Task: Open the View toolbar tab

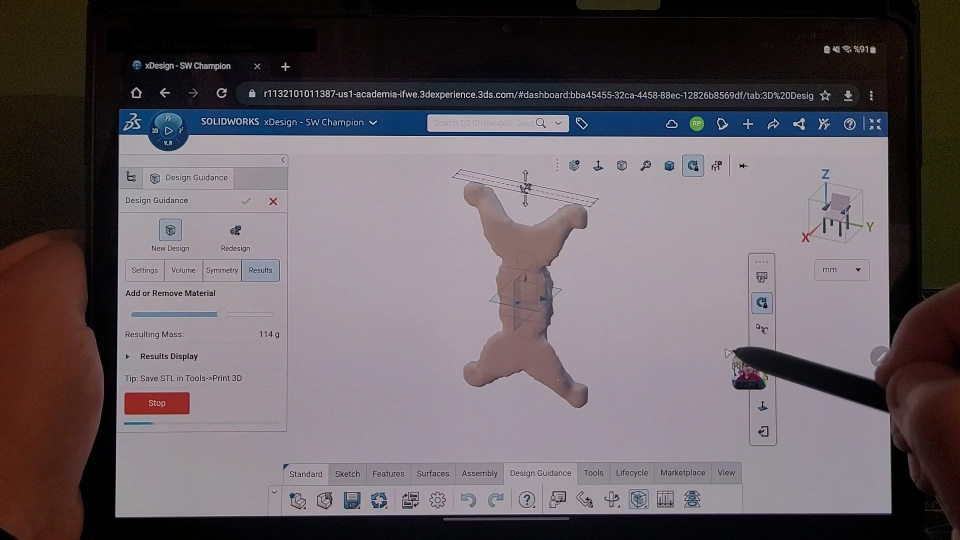Action: 726,473
